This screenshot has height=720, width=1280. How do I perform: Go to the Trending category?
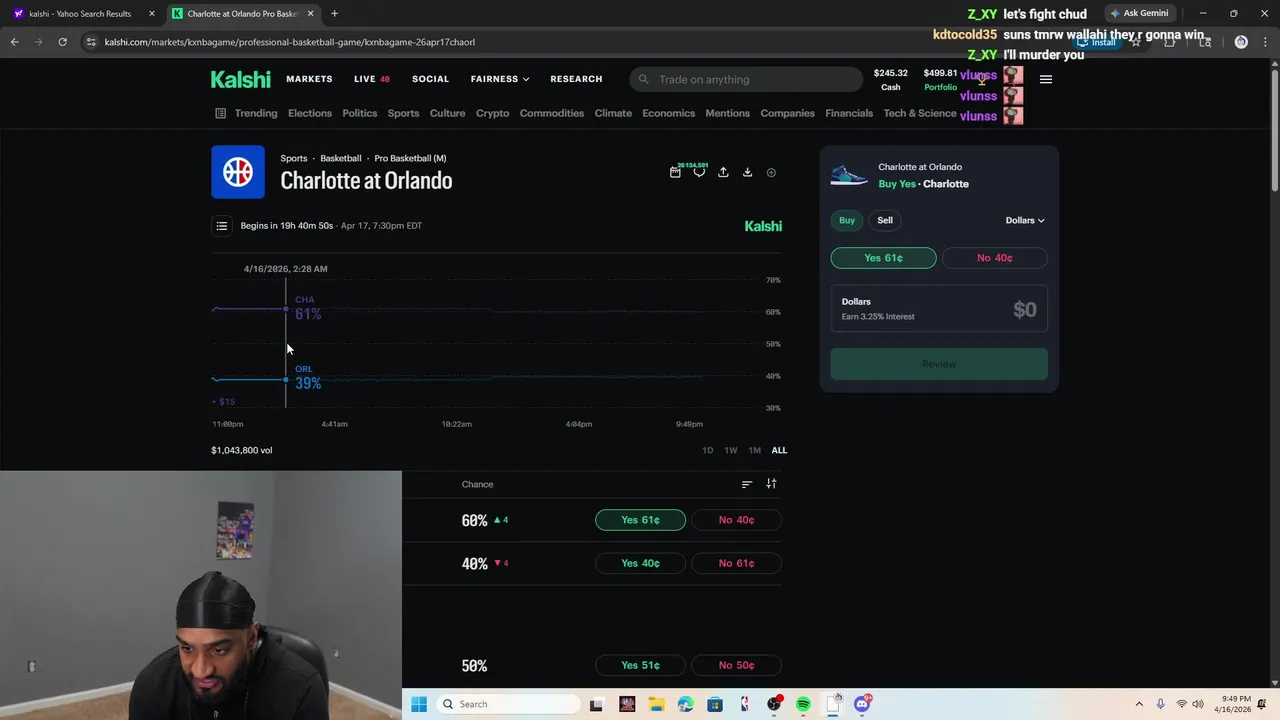[x=256, y=113]
